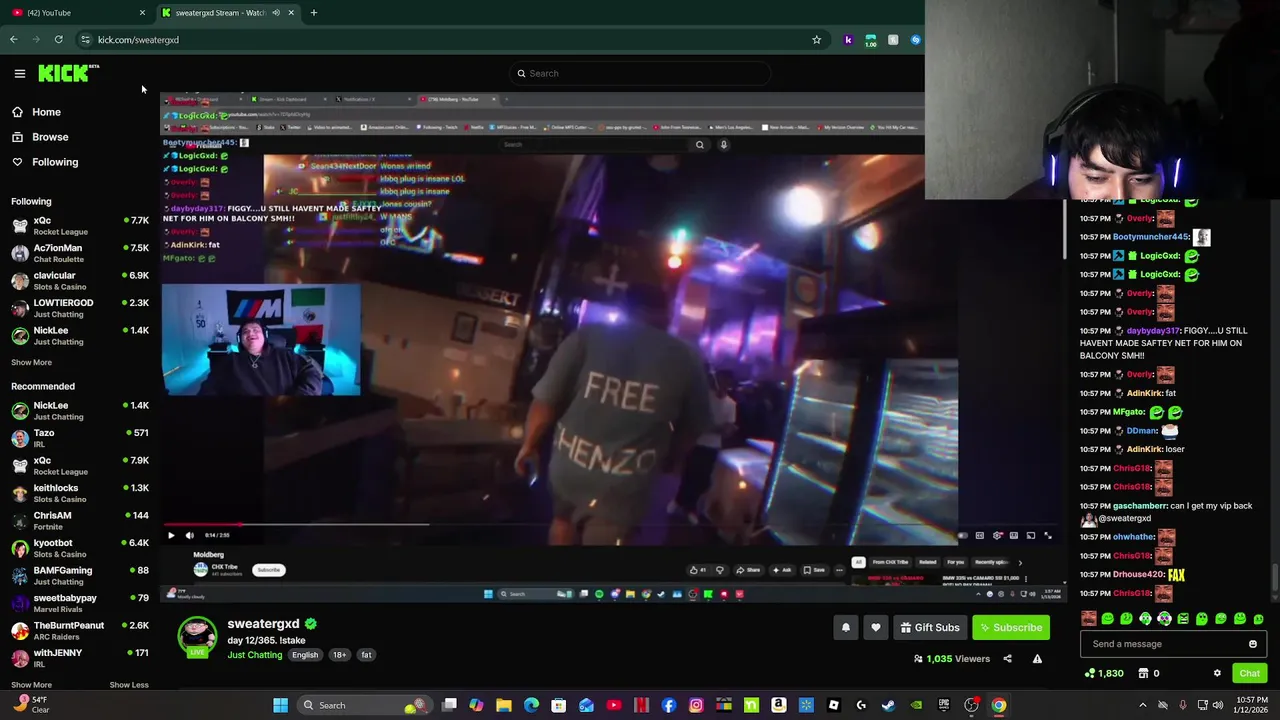
Task: Open the Kick hamburger sidebar menu
Action: pyautogui.click(x=19, y=73)
